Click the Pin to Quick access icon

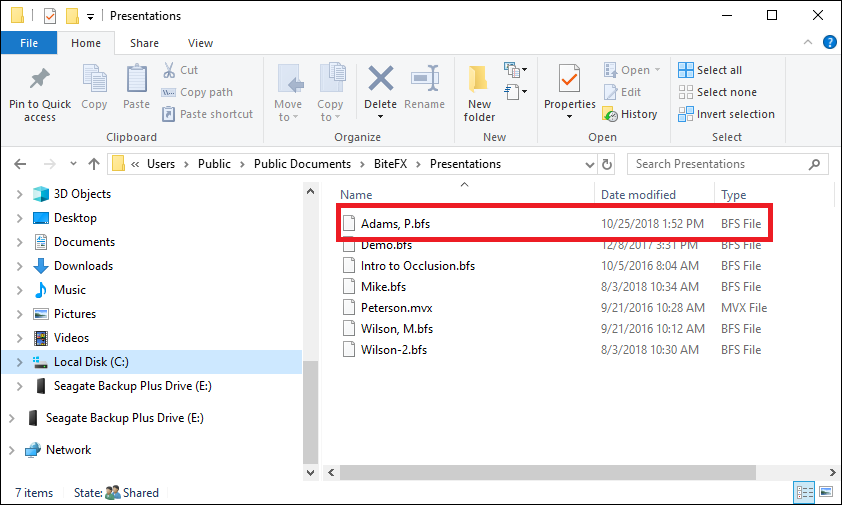coord(40,80)
